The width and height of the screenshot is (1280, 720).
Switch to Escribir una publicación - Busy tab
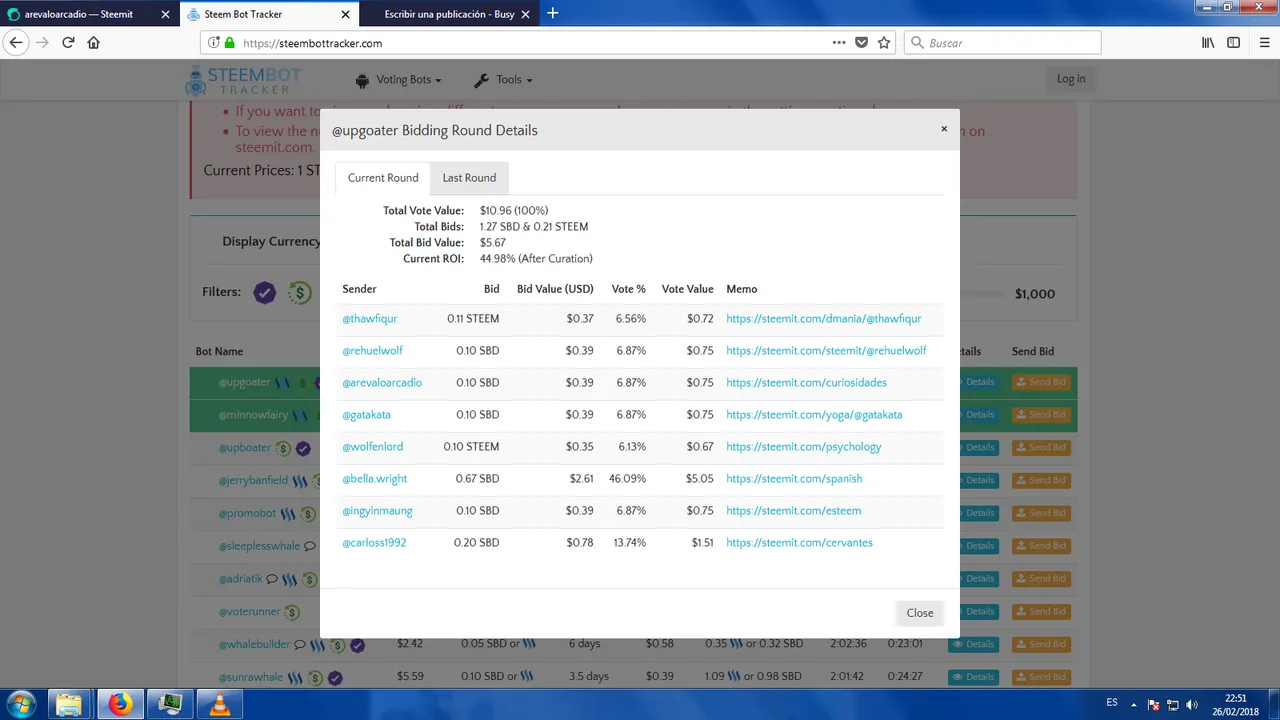(448, 14)
